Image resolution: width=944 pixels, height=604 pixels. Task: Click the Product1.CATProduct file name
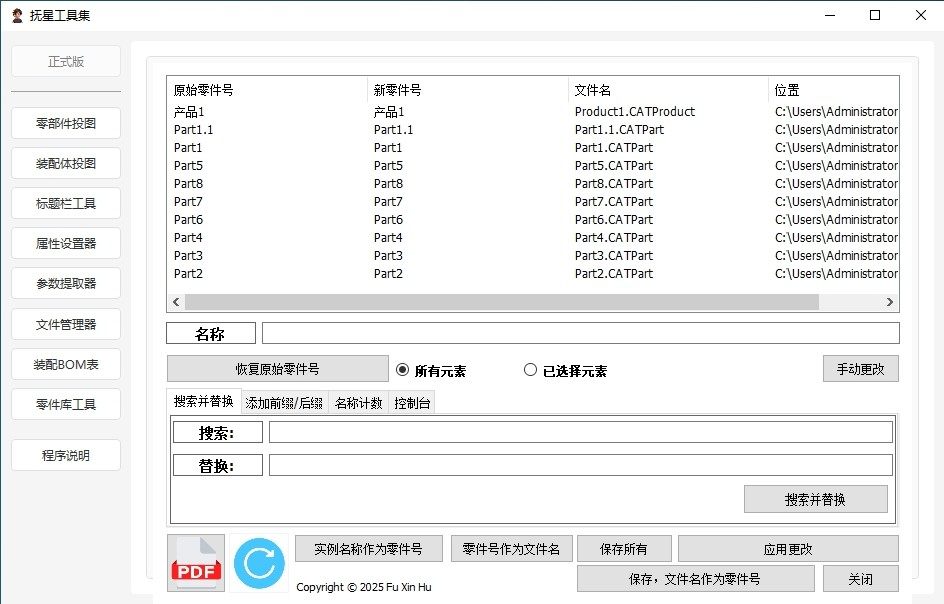click(635, 111)
